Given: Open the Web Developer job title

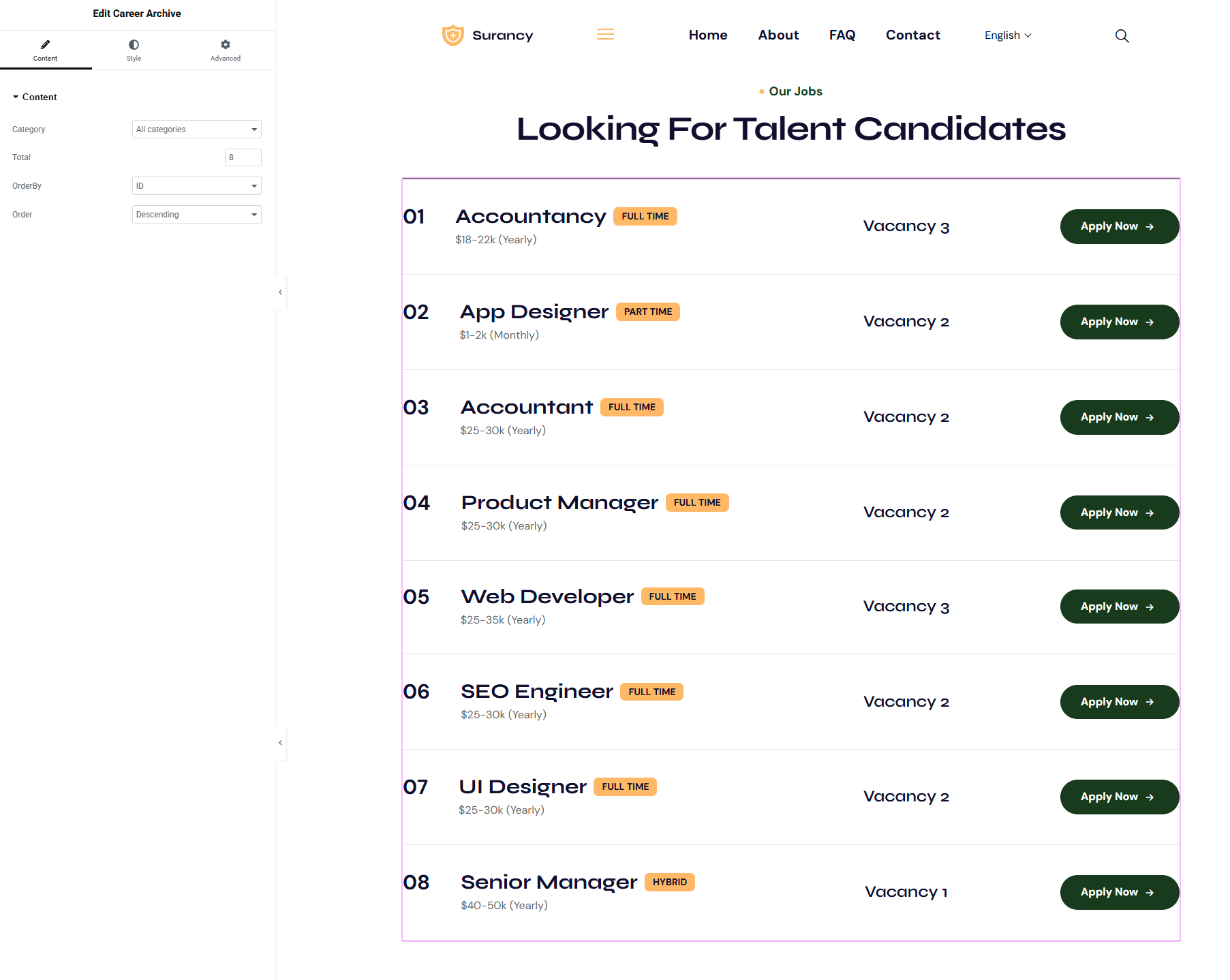Looking at the screenshot, I should pyautogui.click(x=547, y=597).
